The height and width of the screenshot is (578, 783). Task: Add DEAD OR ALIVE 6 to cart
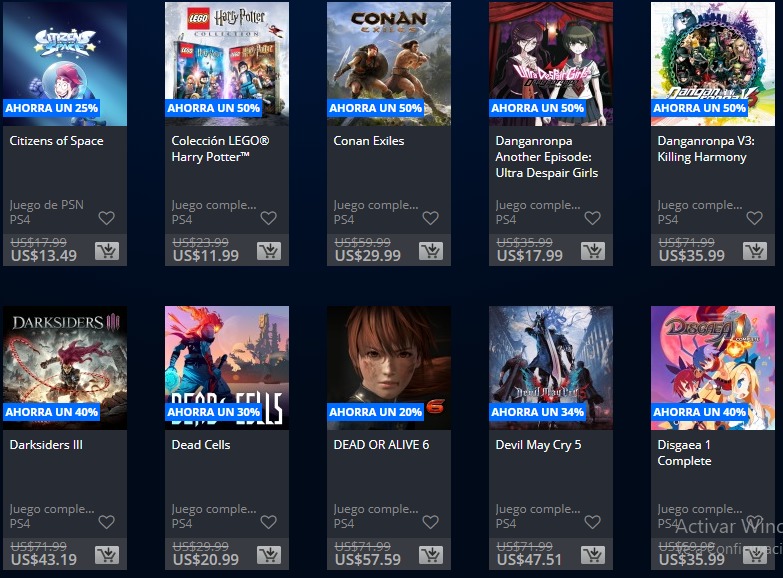tap(431, 555)
